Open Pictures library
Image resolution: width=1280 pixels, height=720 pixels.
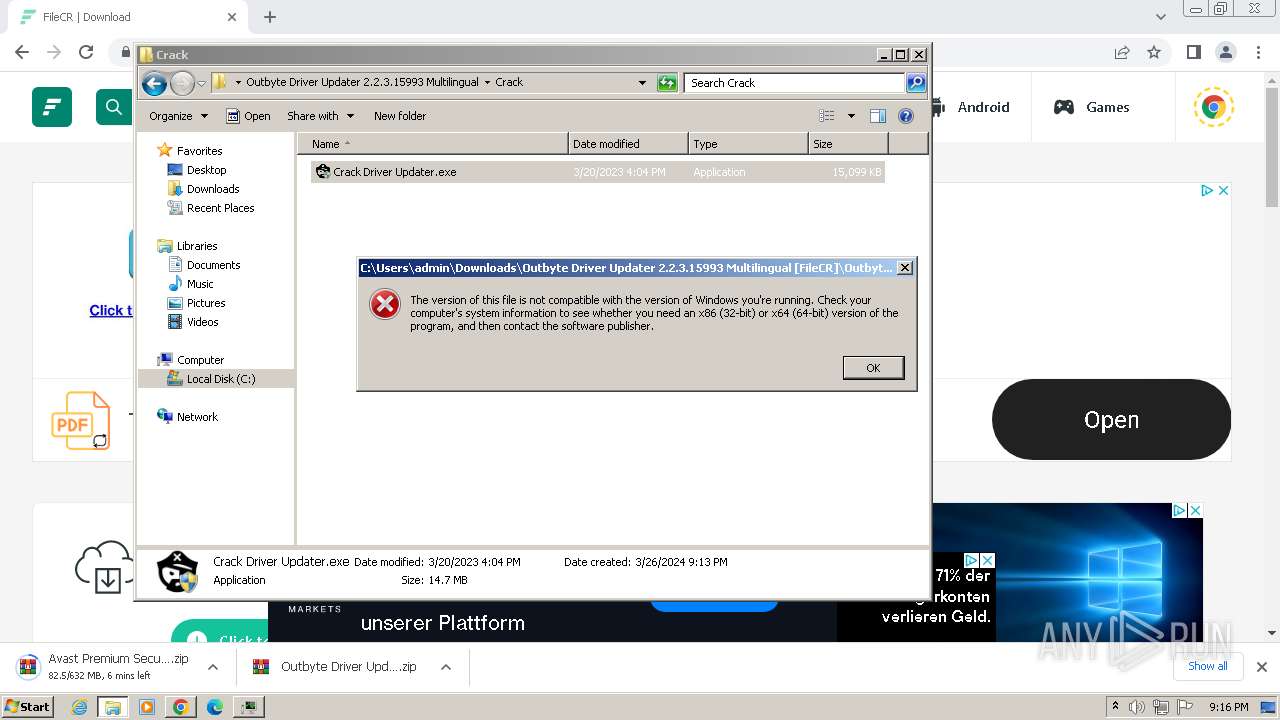(206, 303)
